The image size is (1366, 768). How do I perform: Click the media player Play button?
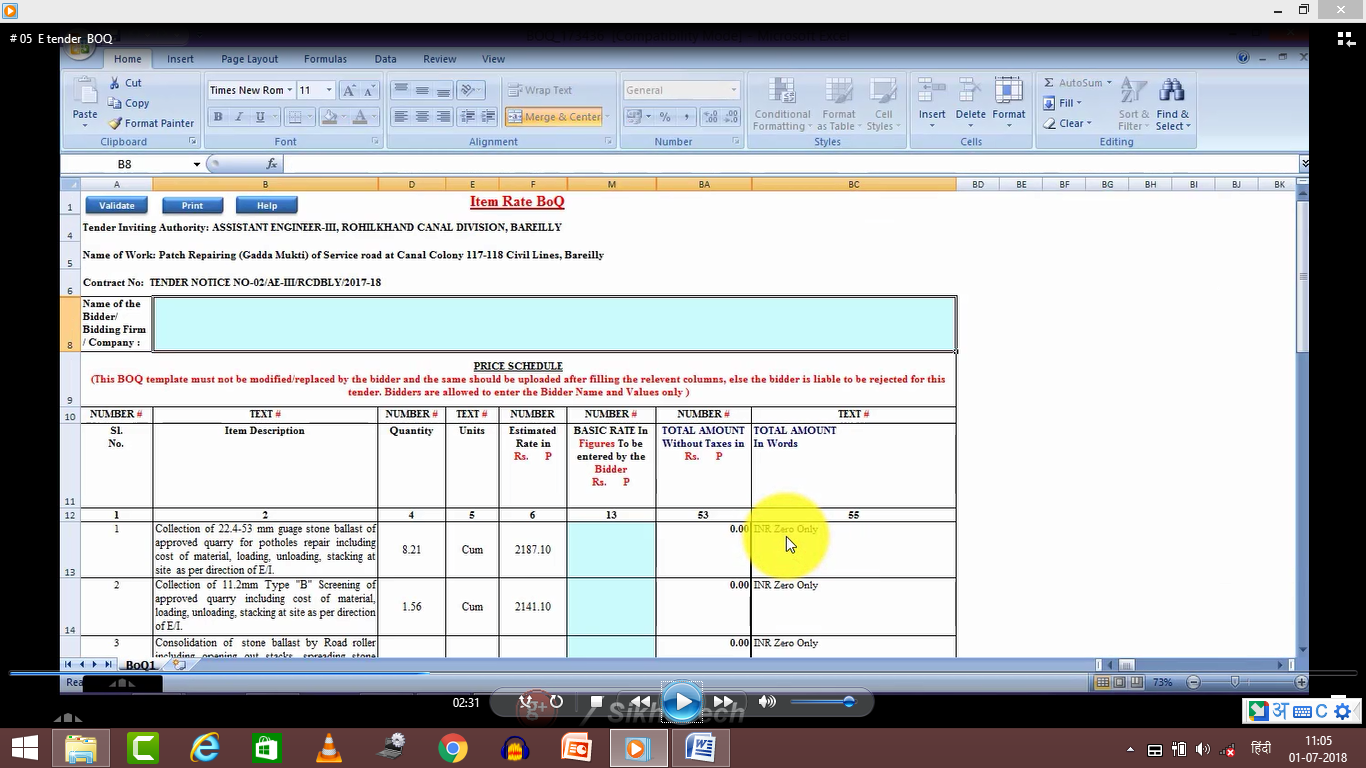(682, 702)
